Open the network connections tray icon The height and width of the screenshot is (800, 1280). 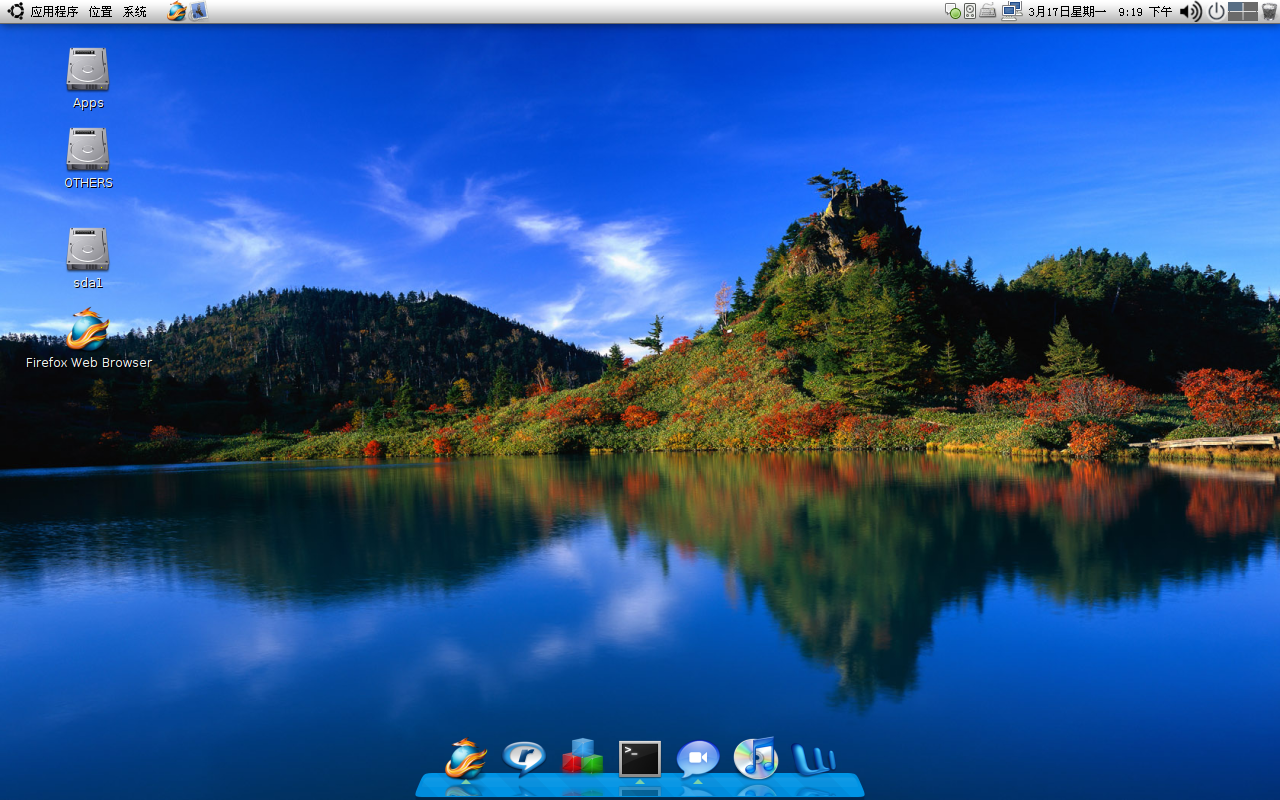1011,11
